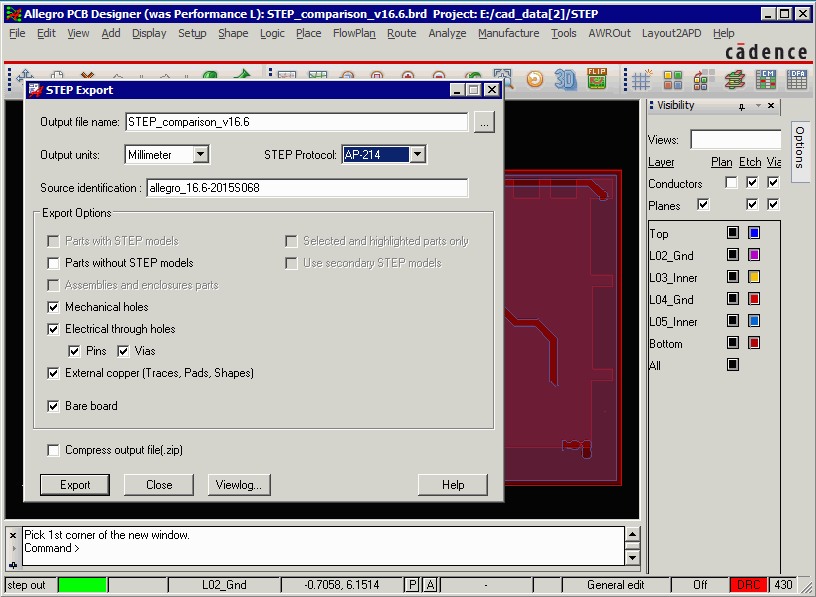The width and height of the screenshot is (816, 597).
Task: Toggle the Pins checkbox
Action: [x=74, y=351]
